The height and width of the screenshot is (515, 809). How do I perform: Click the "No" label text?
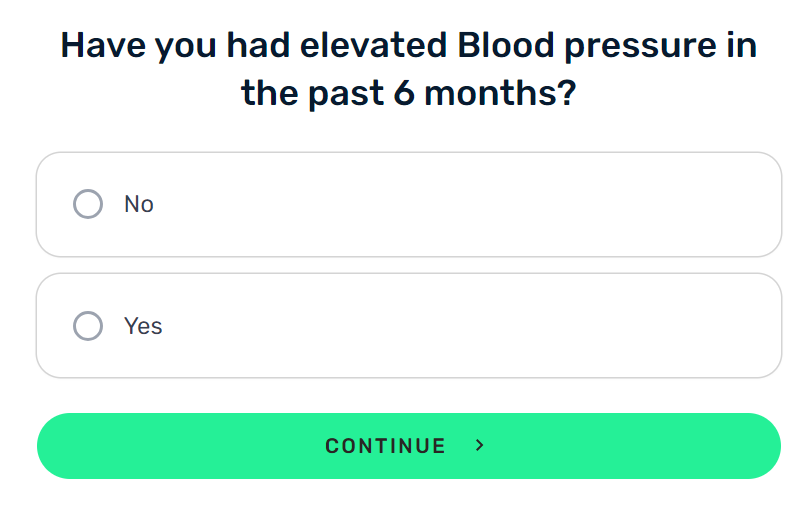tap(139, 204)
